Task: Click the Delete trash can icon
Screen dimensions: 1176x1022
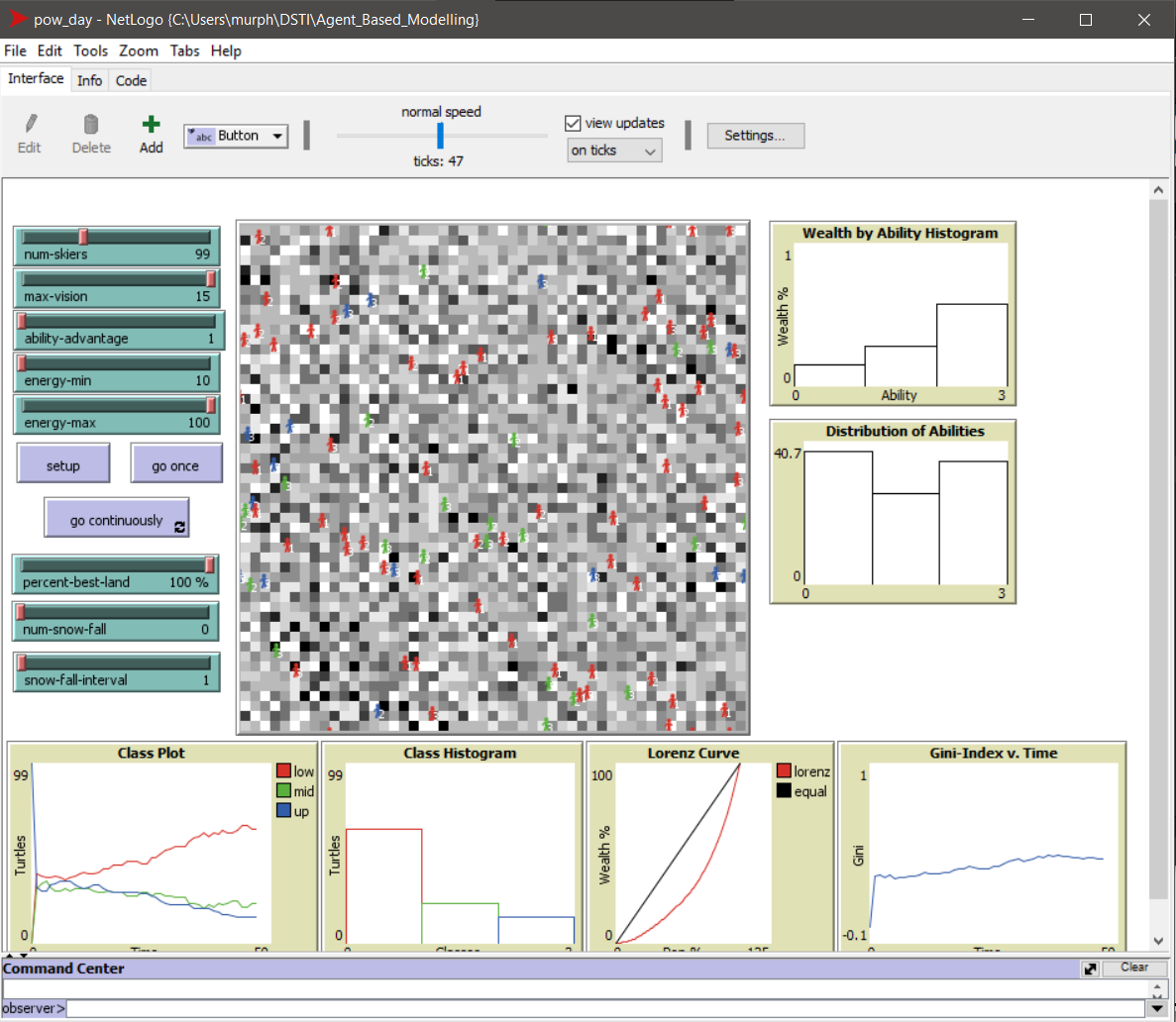Action: click(x=91, y=124)
